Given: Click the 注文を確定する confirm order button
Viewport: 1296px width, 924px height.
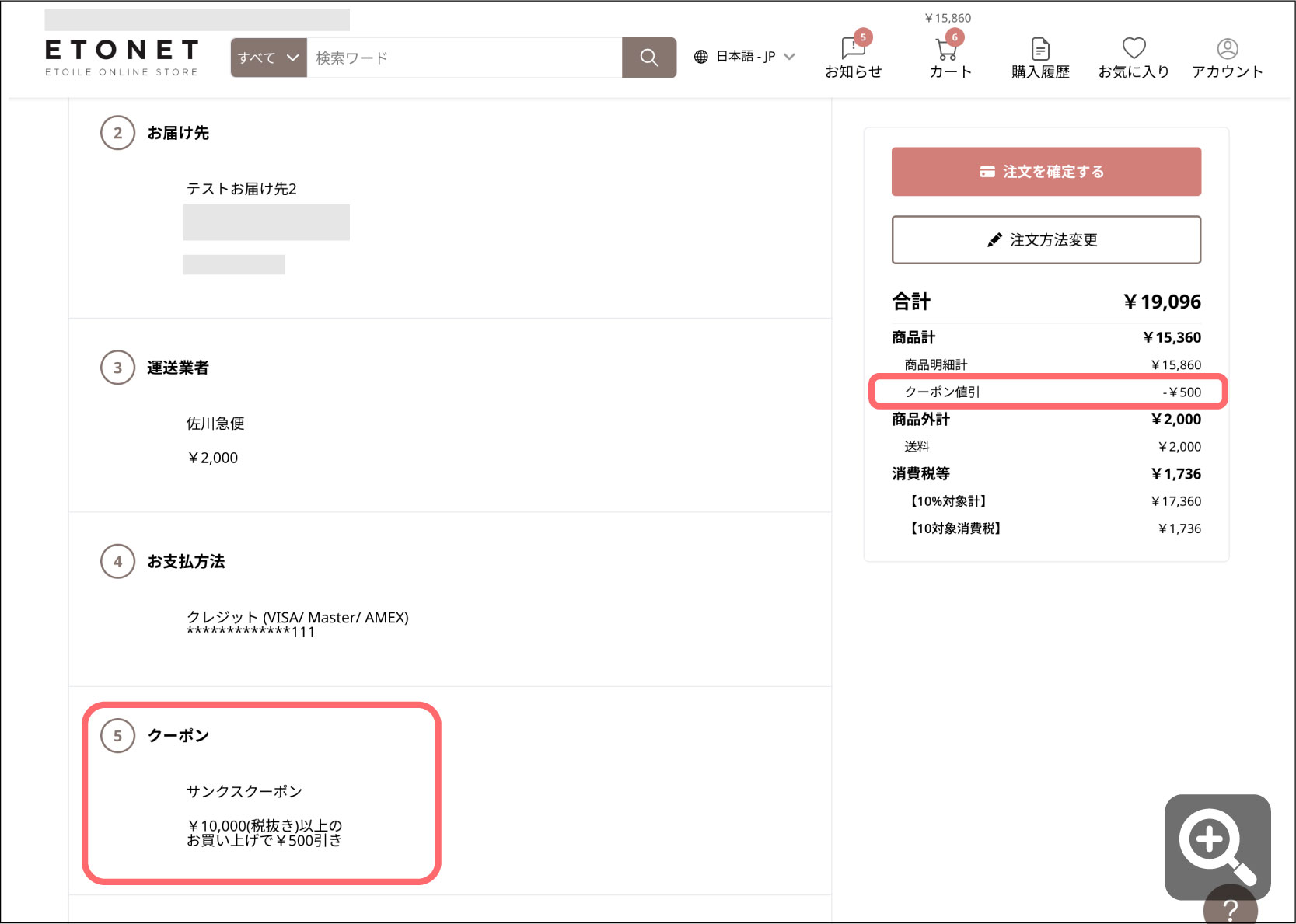Looking at the screenshot, I should click(1046, 172).
